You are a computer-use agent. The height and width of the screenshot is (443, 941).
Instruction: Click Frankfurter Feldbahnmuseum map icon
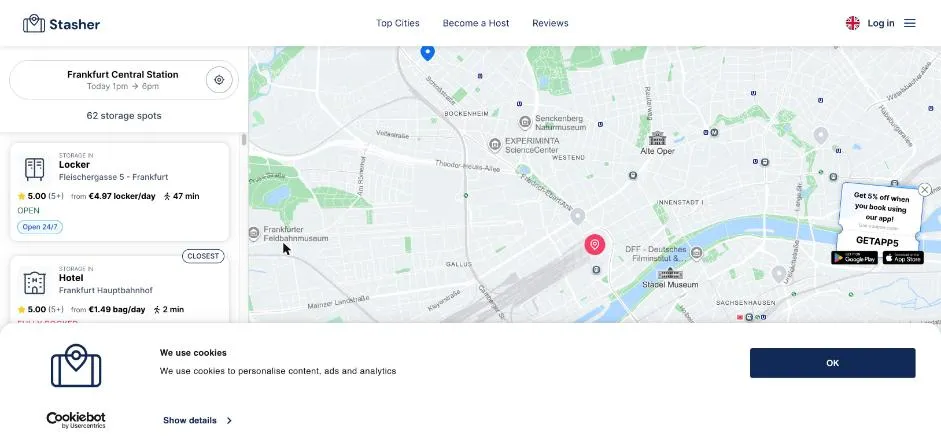[254, 232]
